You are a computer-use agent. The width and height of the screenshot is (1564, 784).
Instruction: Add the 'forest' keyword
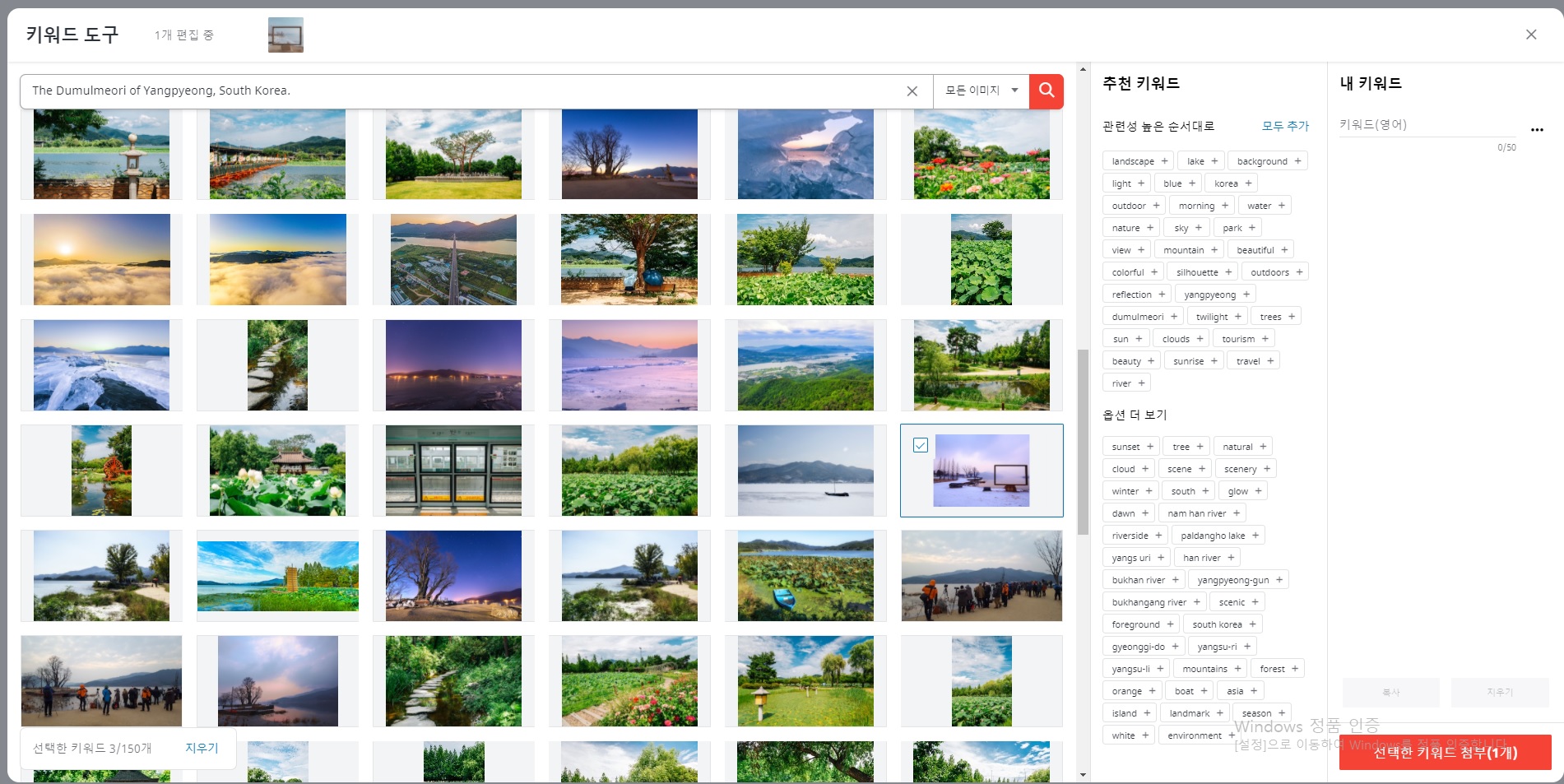click(1278, 669)
